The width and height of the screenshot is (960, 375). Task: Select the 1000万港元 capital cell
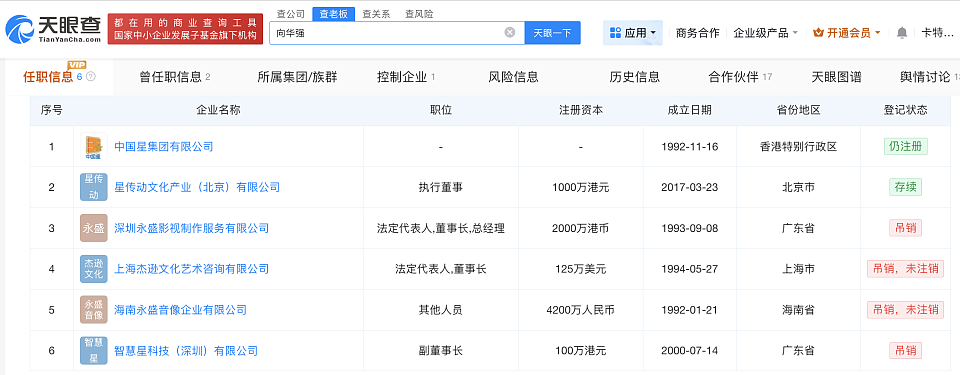click(x=580, y=187)
